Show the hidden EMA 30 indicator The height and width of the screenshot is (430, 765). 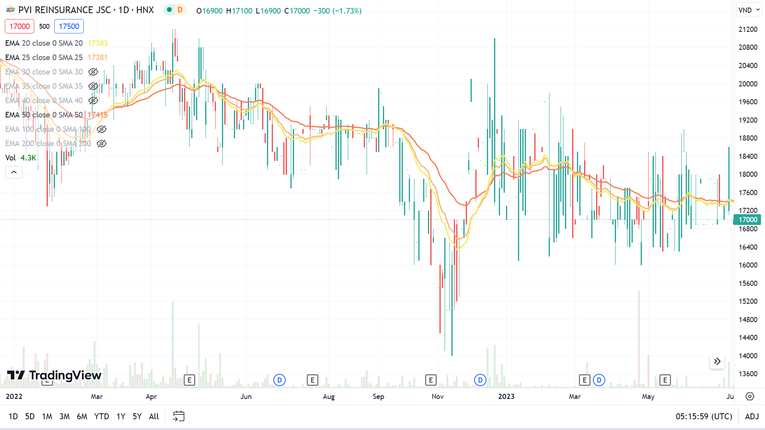pos(93,72)
